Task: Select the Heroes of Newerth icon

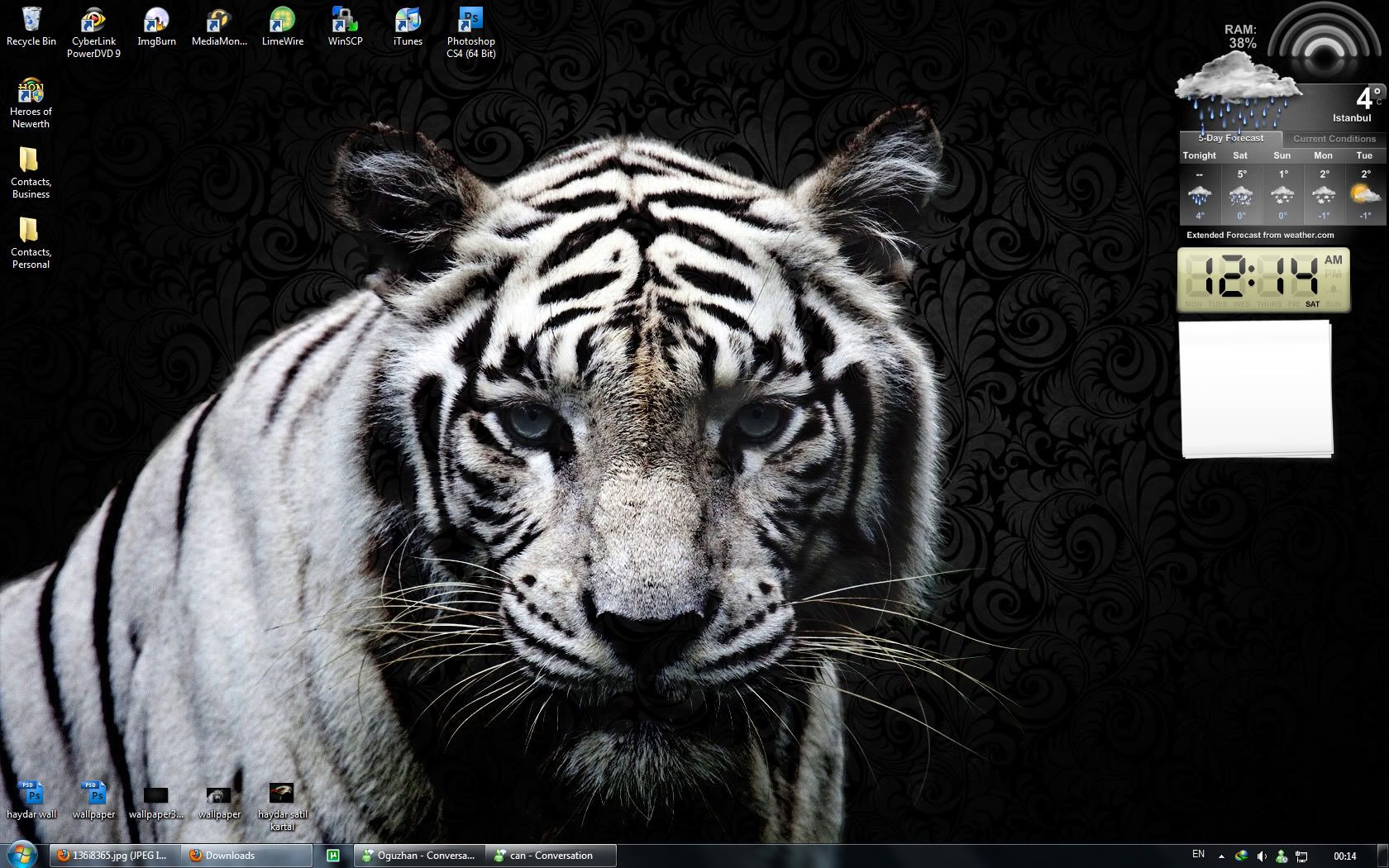Action: [x=31, y=91]
